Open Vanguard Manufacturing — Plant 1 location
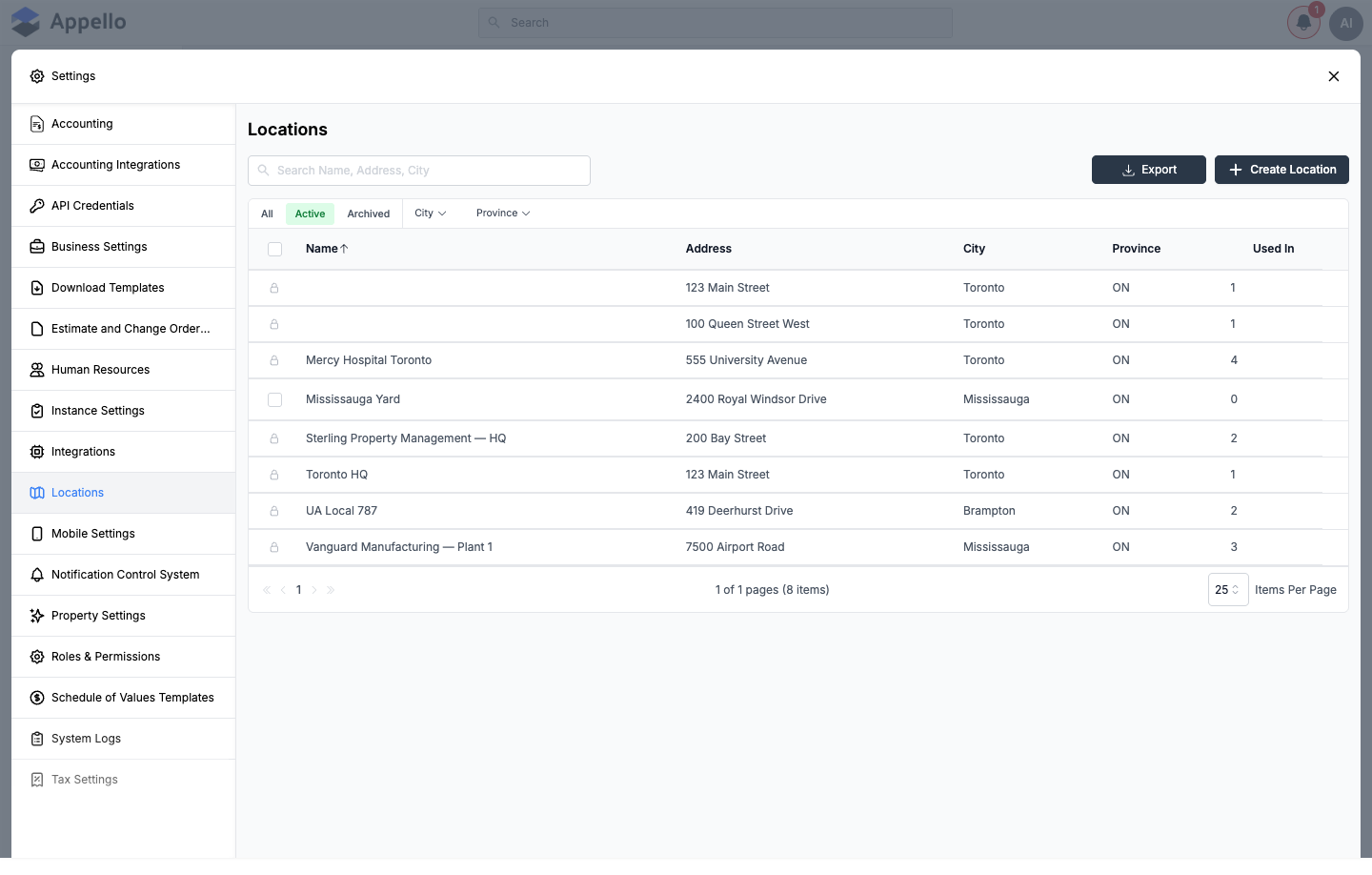 (399, 547)
